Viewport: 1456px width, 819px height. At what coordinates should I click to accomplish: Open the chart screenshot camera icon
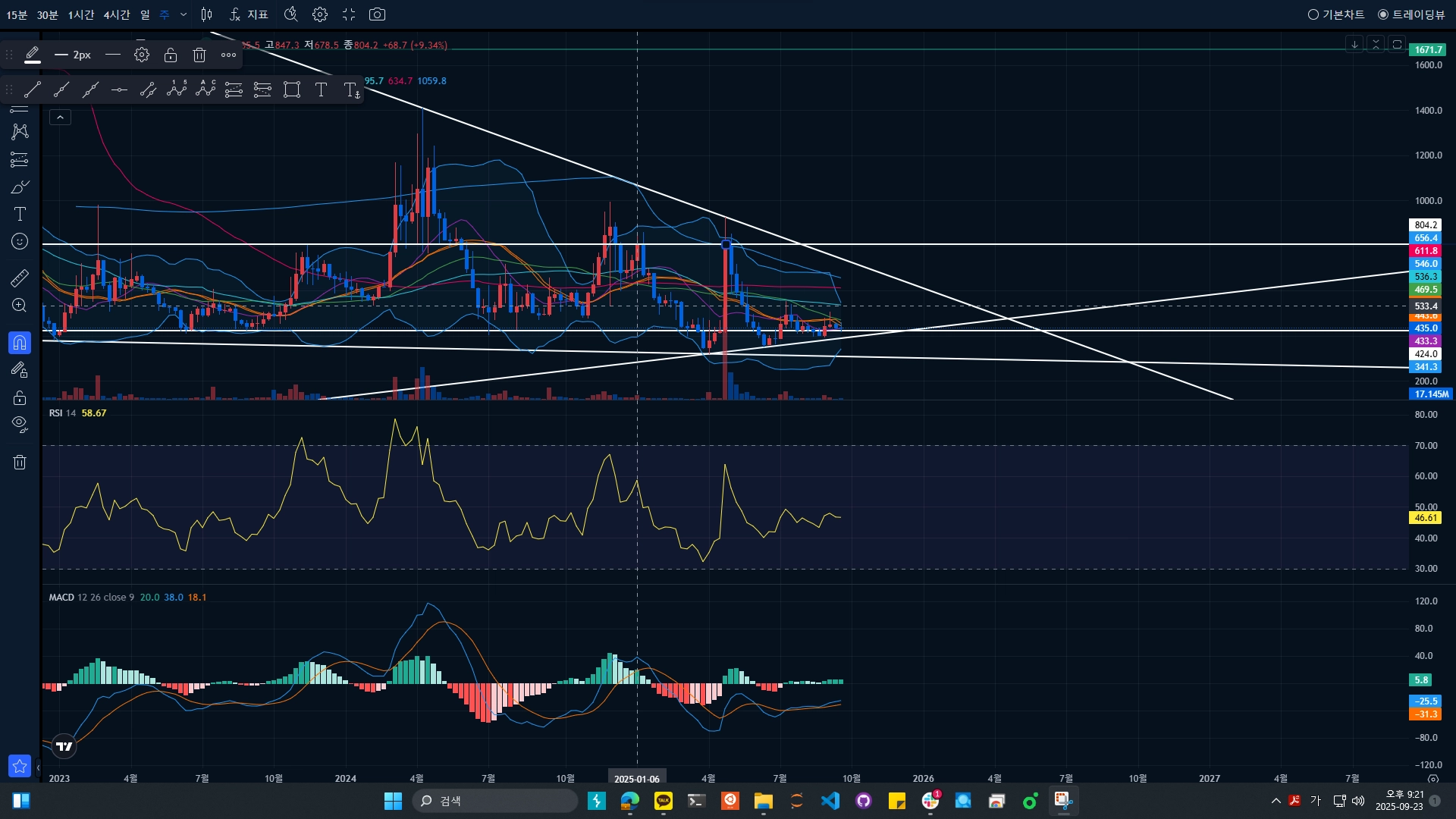377,14
